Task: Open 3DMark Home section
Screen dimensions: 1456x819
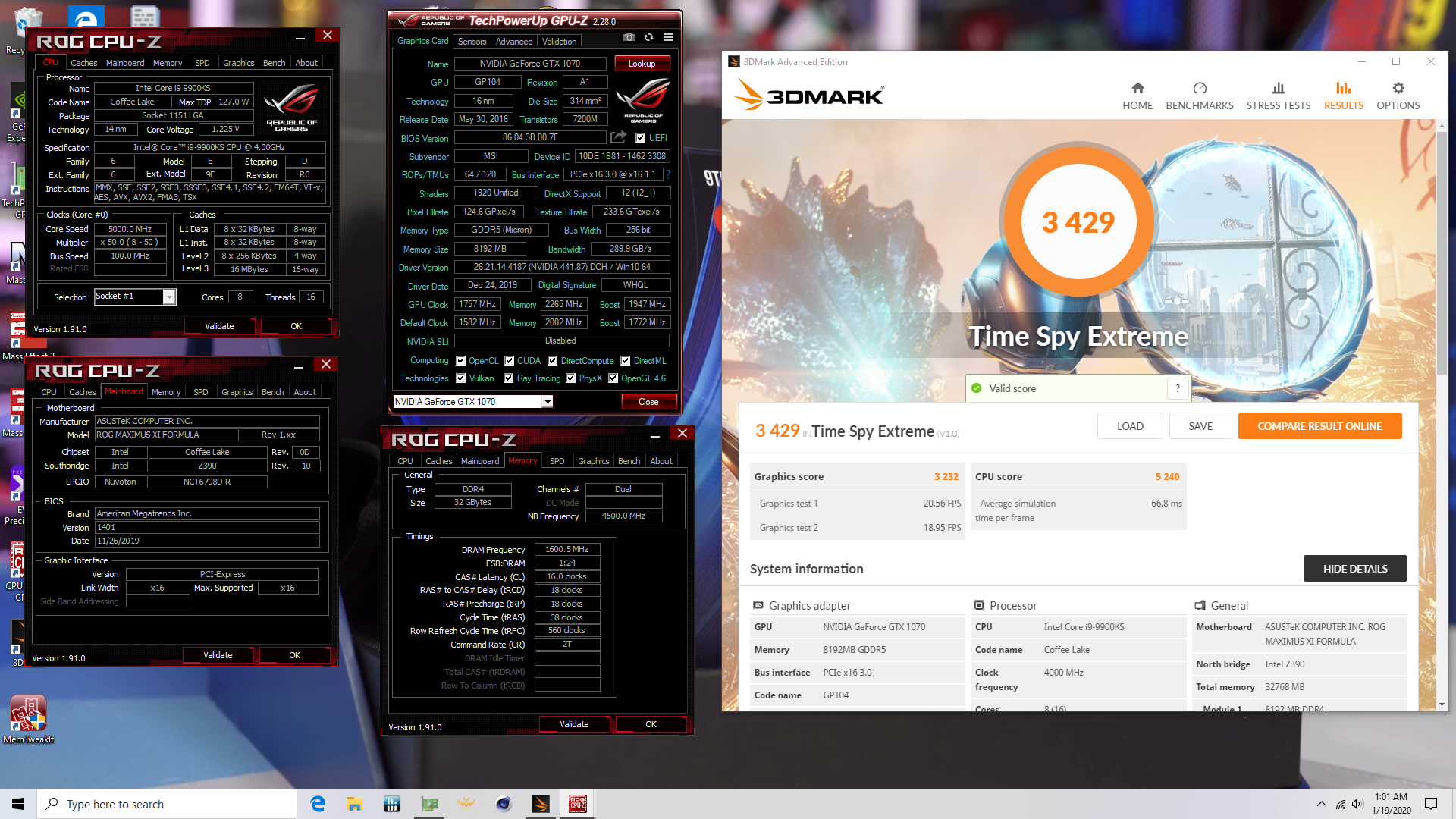Action: click(1137, 96)
